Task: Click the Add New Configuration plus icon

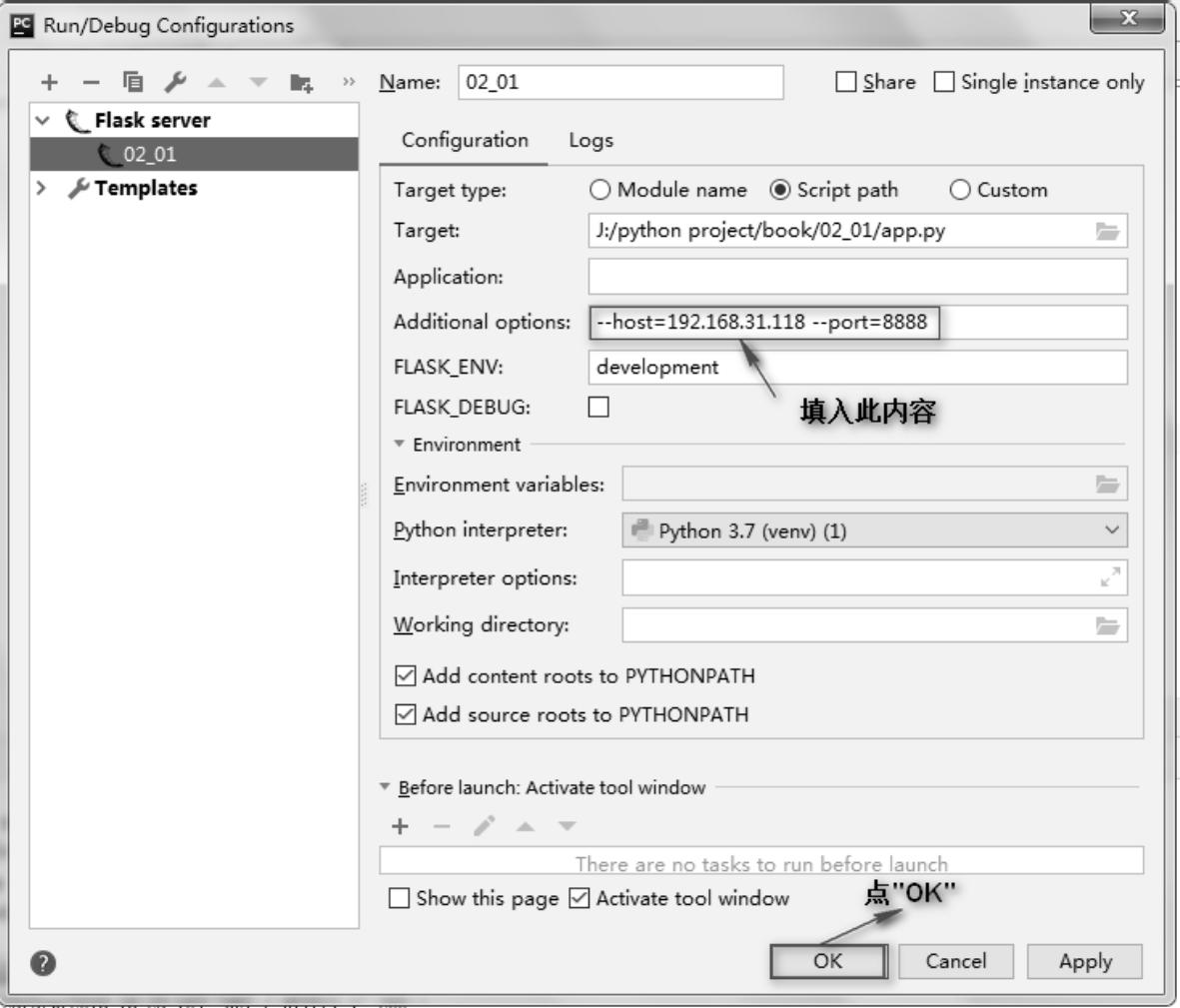Action: [x=50, y=83]
